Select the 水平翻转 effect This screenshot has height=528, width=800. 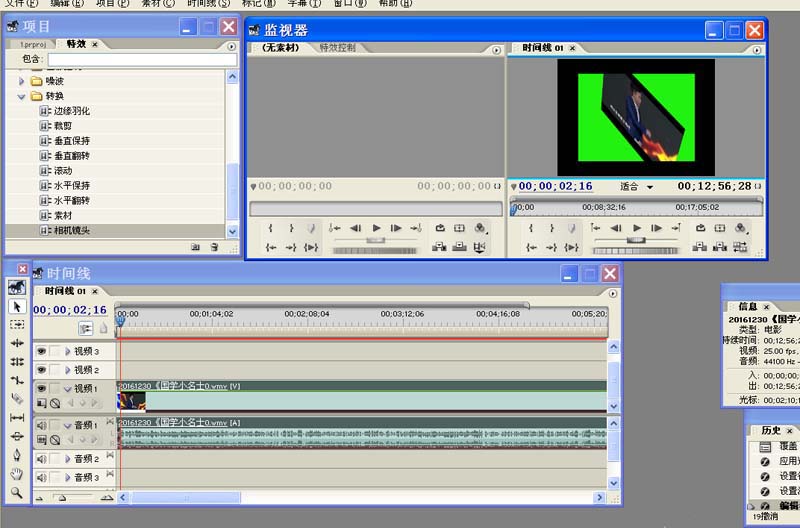click(x=72, y=200)
